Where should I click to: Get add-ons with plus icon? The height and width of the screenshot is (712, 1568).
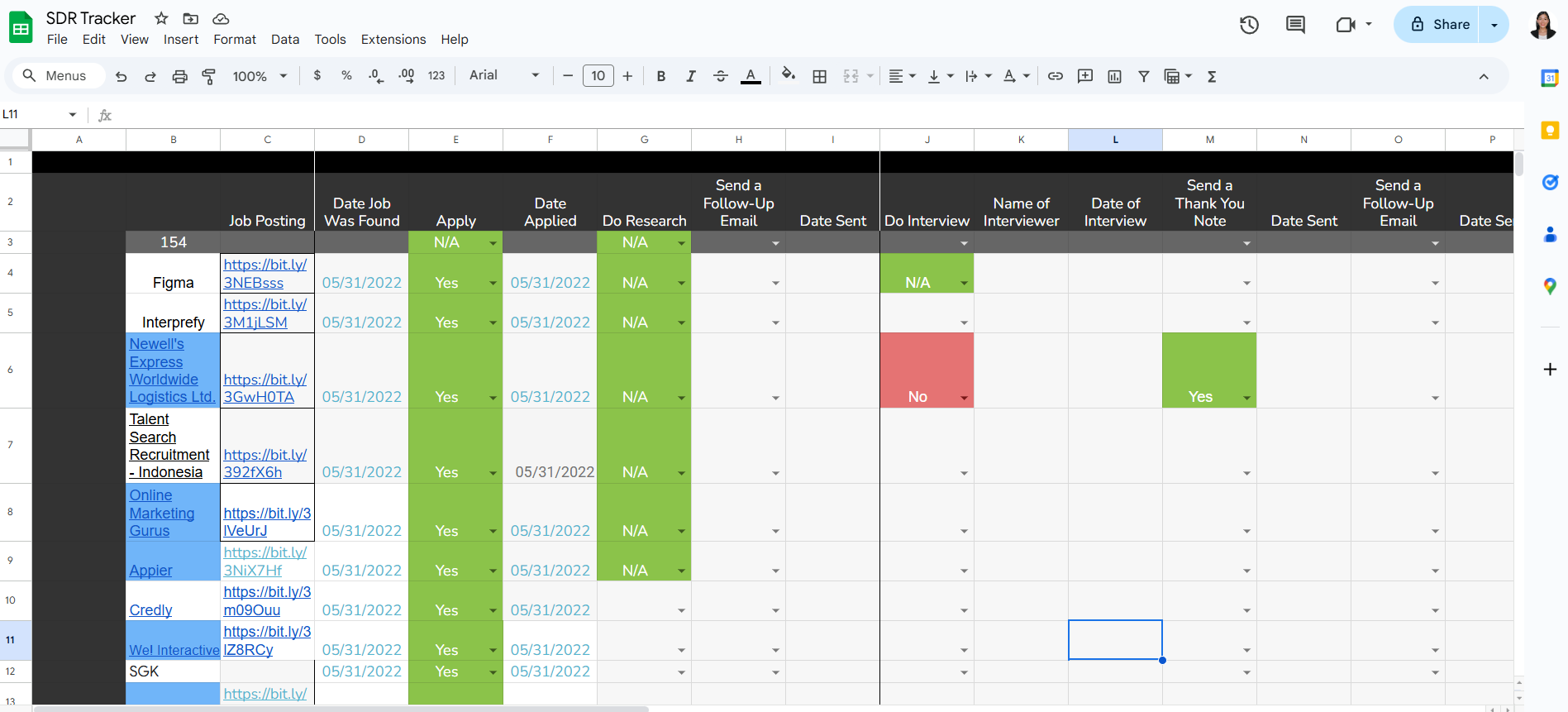coord(1550,369)
